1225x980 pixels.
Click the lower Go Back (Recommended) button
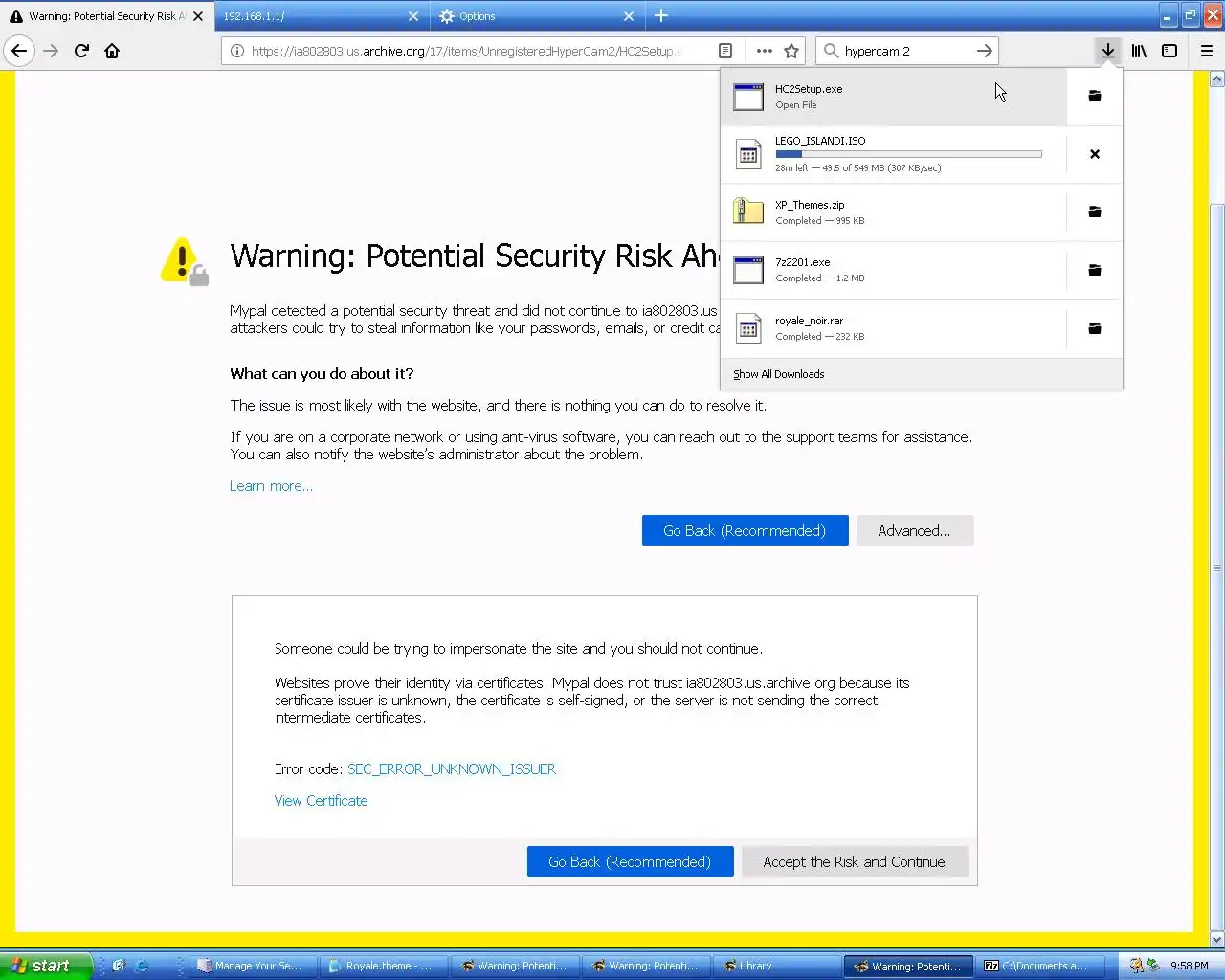(x=630, y=861)
